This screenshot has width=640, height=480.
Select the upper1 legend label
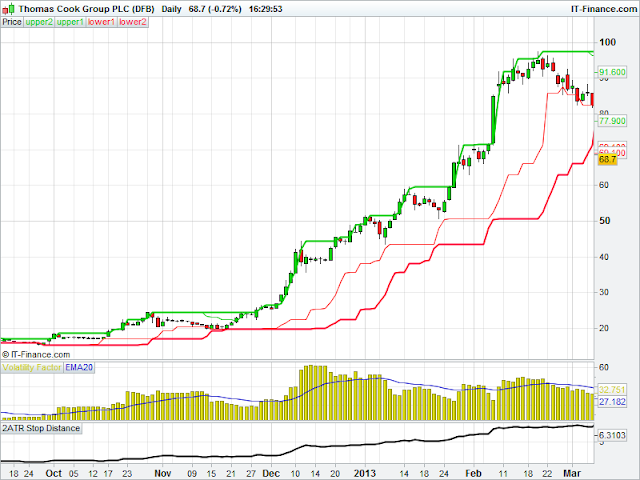point(70,22)
